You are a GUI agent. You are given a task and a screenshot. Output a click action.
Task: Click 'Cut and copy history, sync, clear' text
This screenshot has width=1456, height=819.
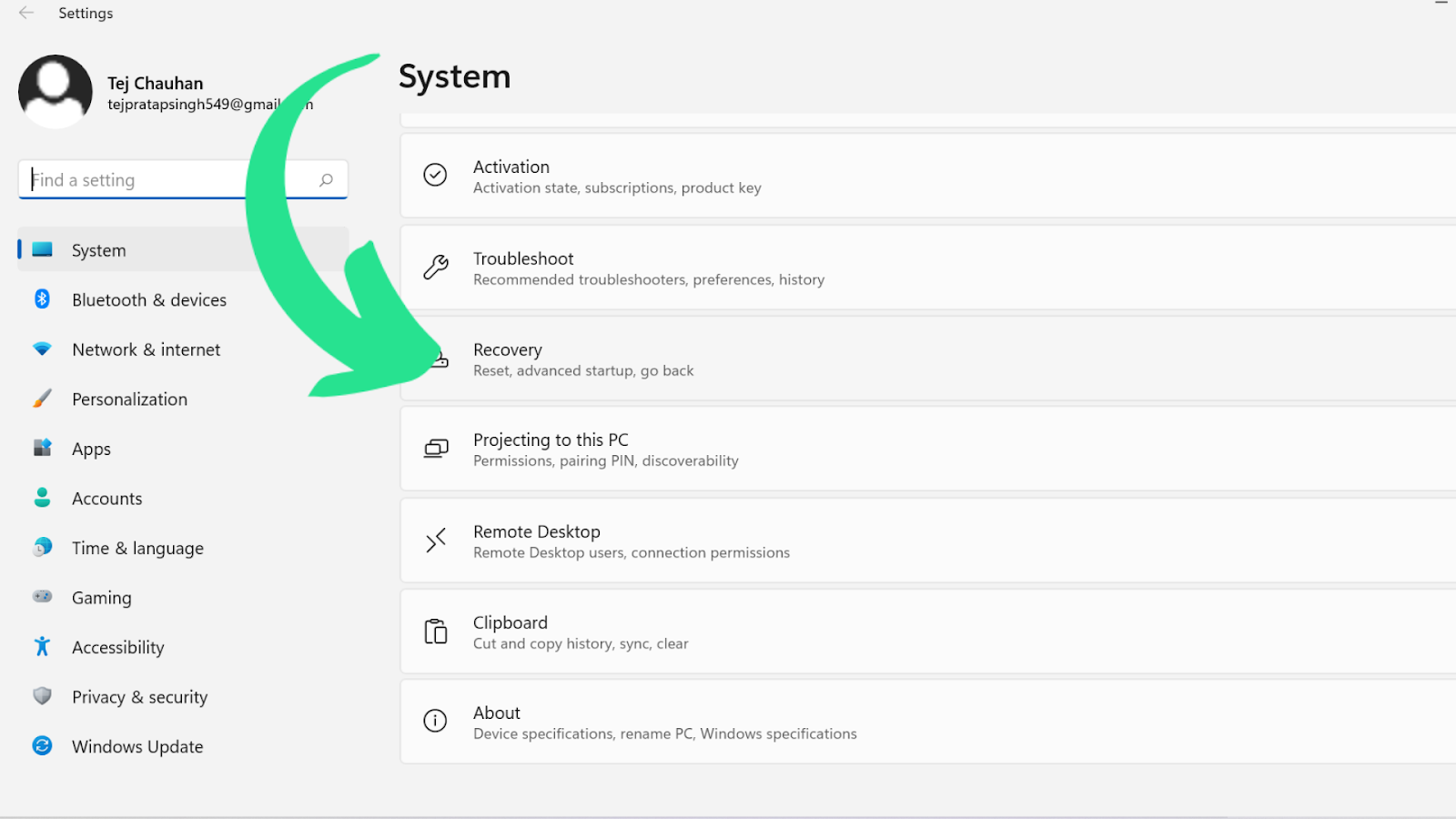pos(581,643)
